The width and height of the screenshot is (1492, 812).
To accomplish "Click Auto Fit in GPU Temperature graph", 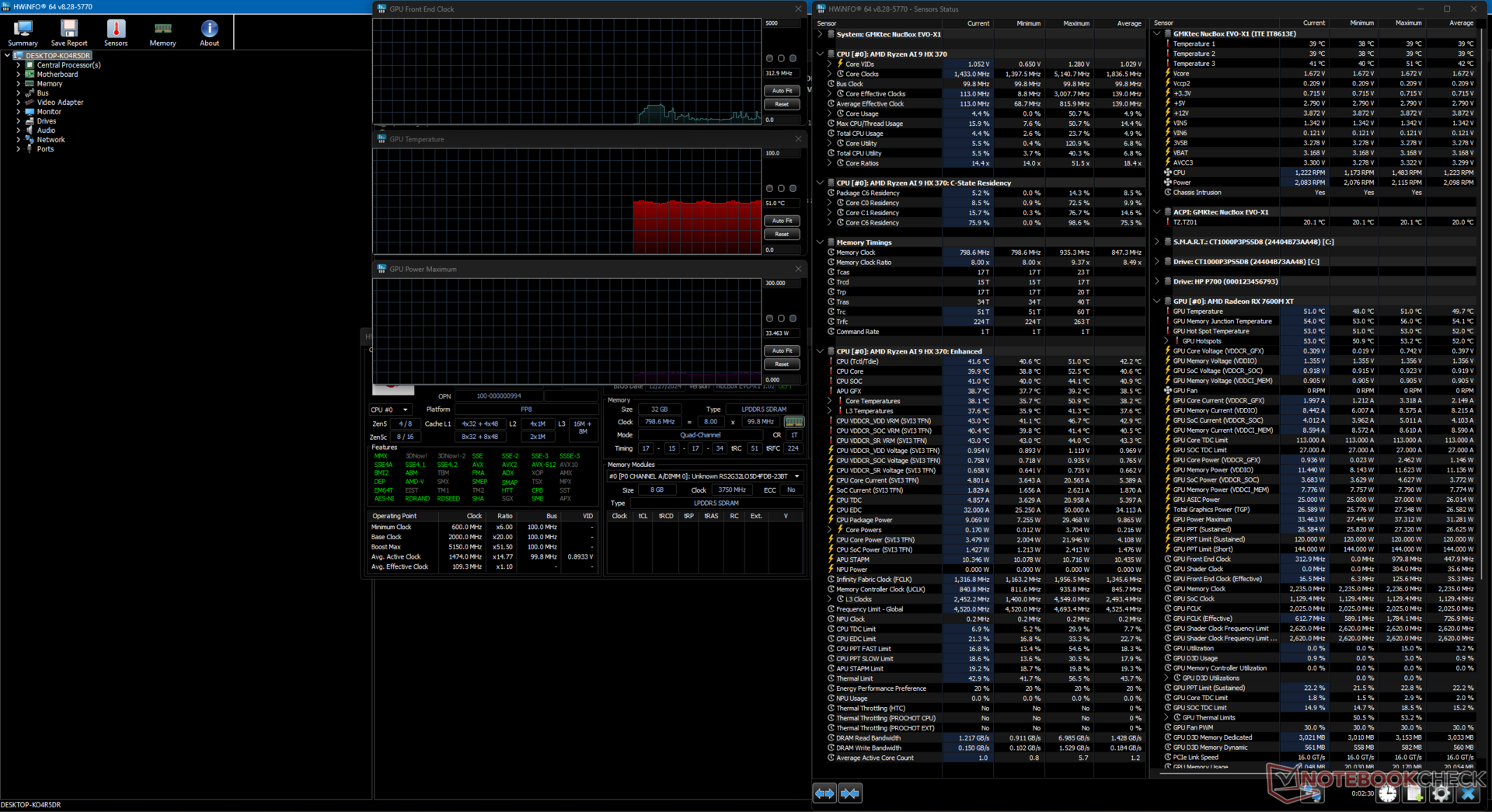I will (x=782, y=221).
